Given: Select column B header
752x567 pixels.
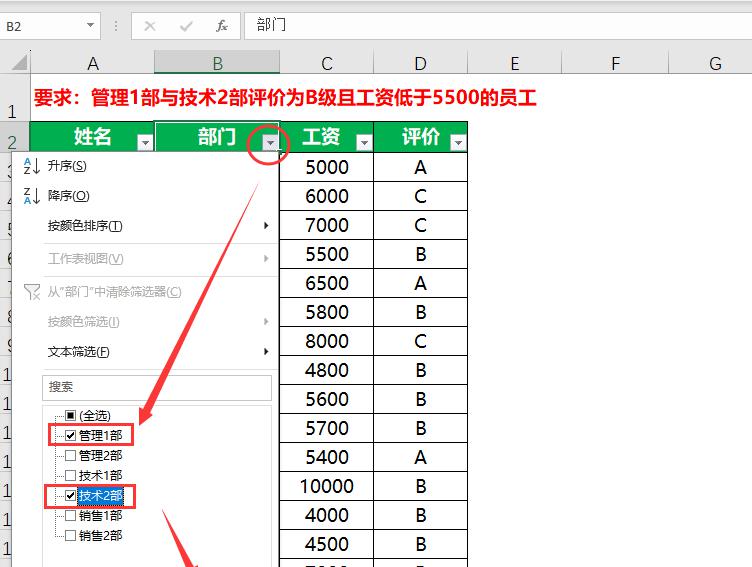Looking at the screenshot, I should (217, 63).
